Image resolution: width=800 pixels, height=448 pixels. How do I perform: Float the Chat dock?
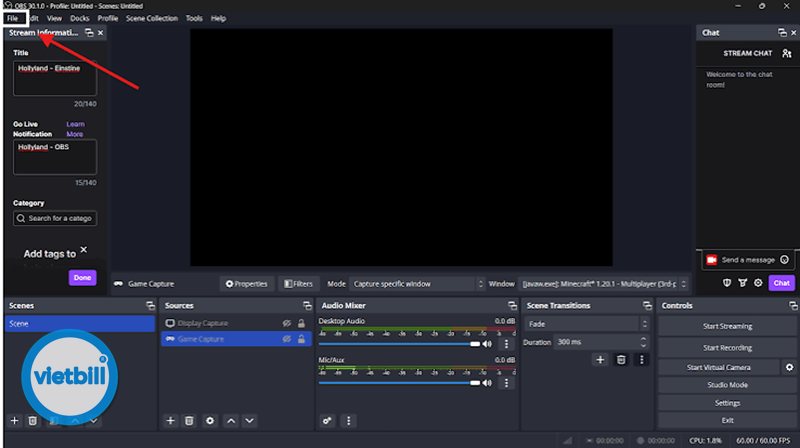[782, 33]
